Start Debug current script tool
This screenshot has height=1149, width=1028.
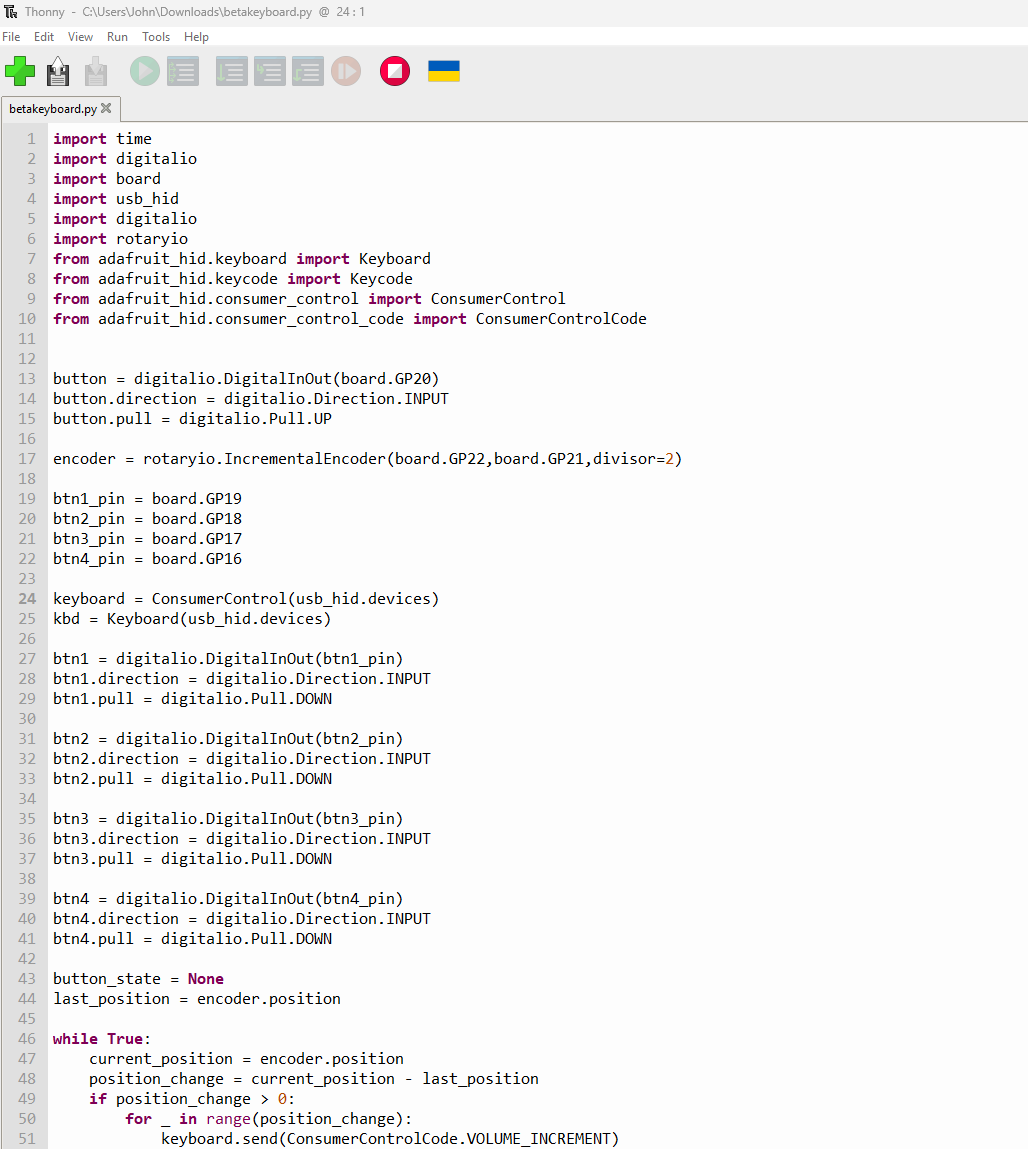pos(183,72)
